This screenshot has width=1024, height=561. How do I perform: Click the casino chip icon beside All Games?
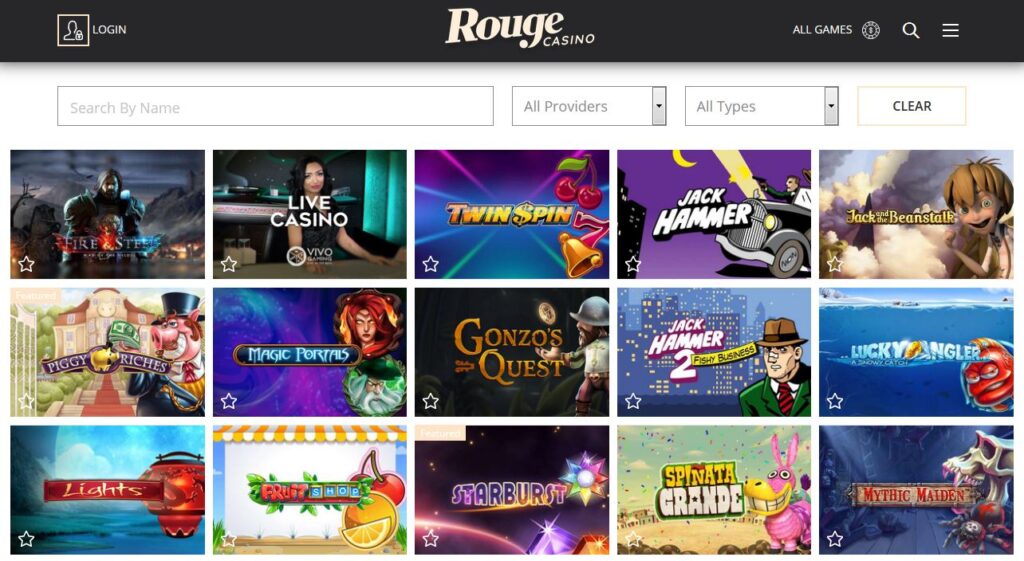871,30
